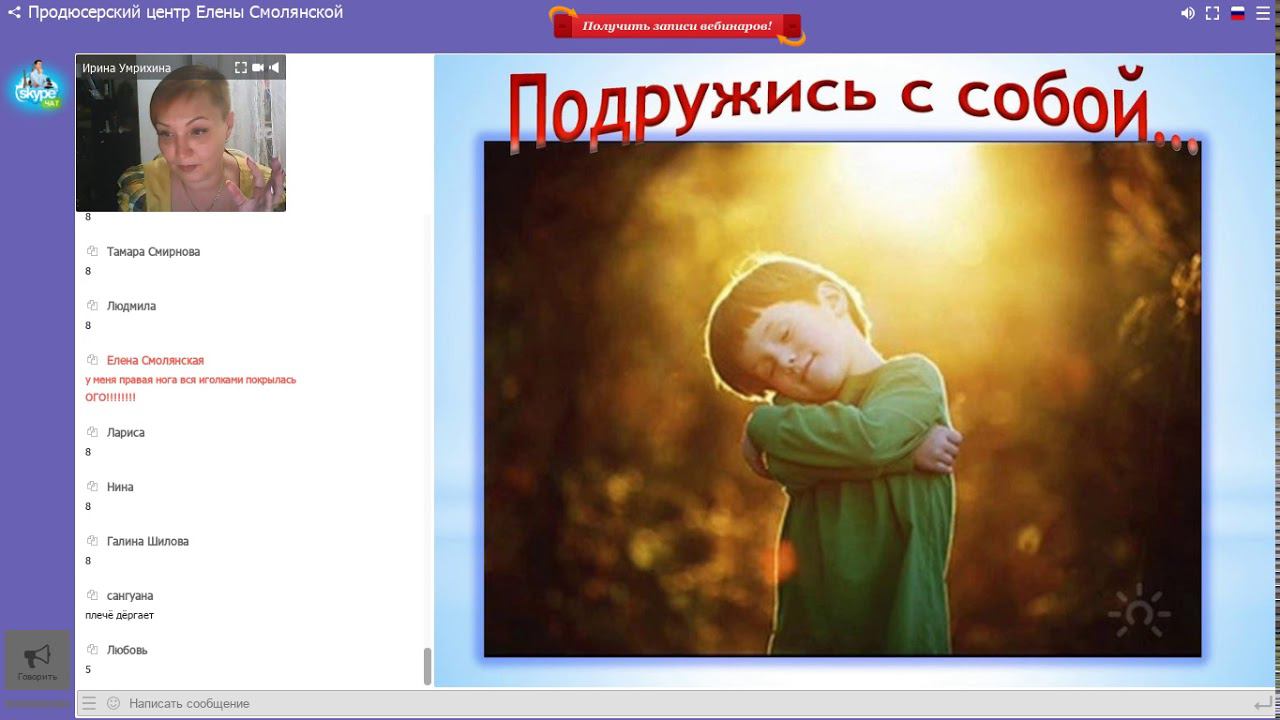1280x720 pixels.
Task: Click the Получить записи вебинаров banner
Action: point(678,26)
